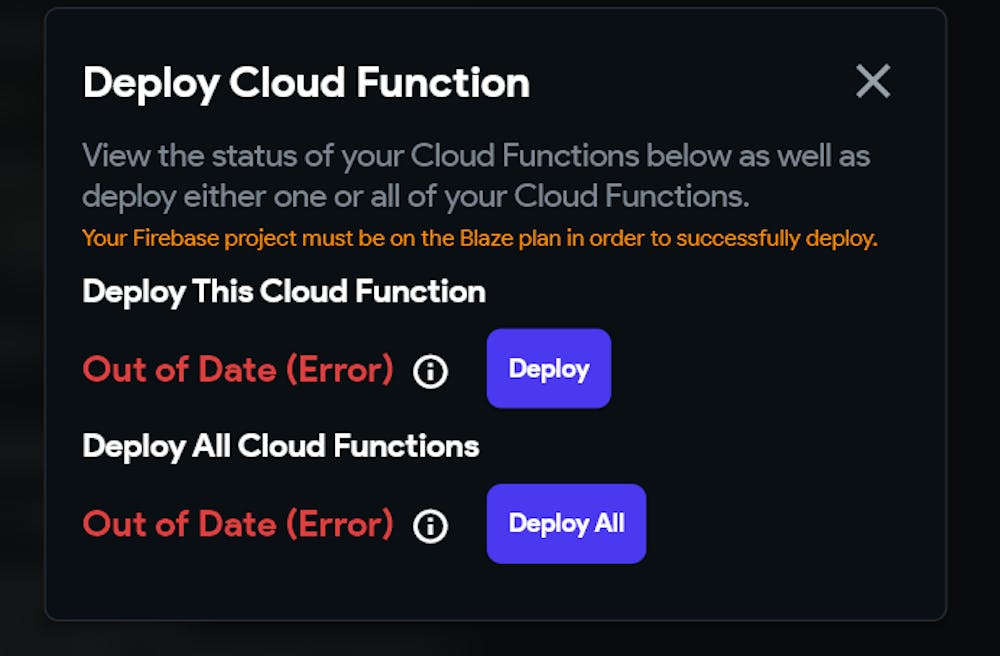Click the orange Blaze plan warning message
1000x656 pixels.
[480, 239]
